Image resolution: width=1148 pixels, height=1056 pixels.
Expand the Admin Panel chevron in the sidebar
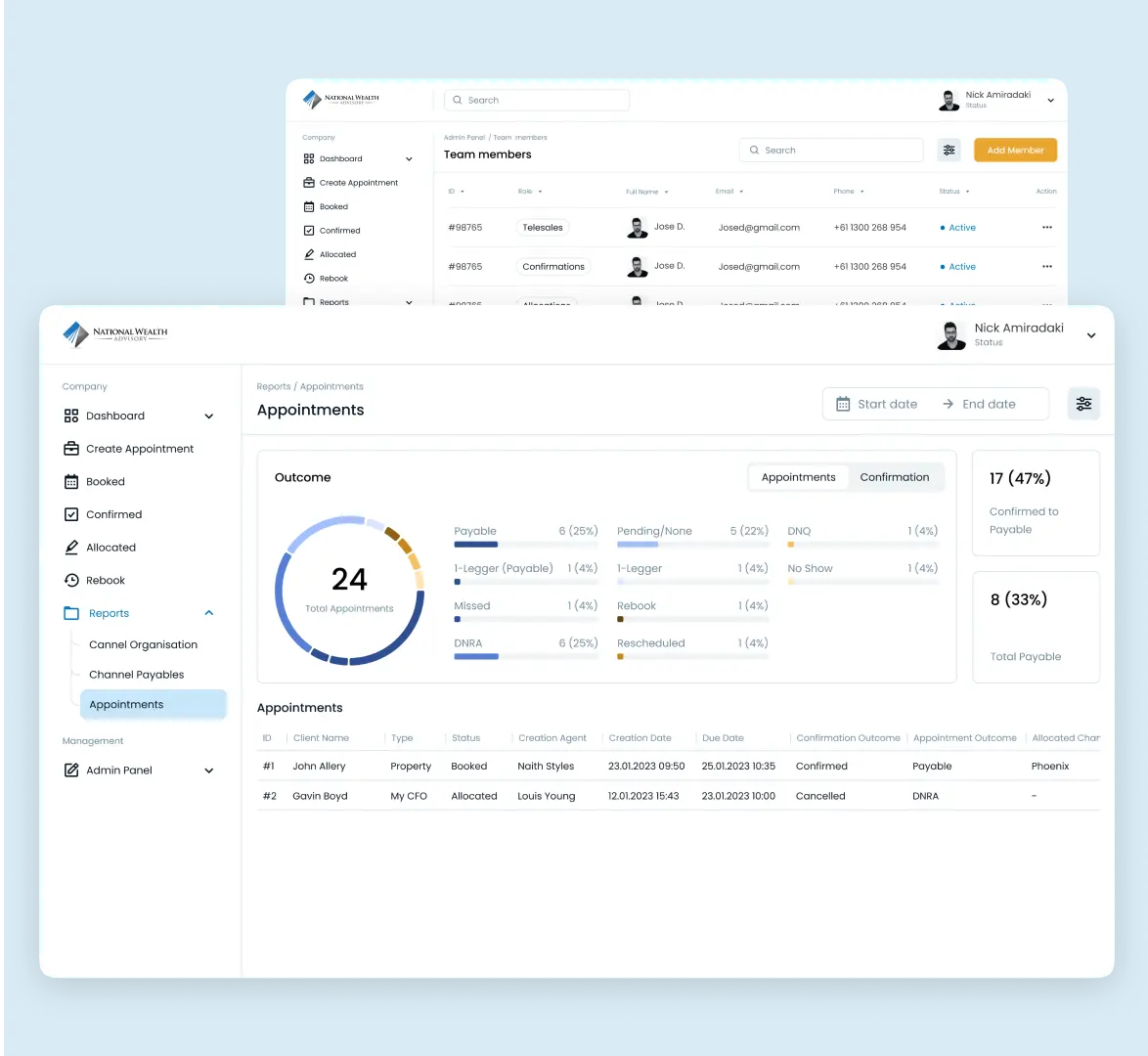point(208,770)
